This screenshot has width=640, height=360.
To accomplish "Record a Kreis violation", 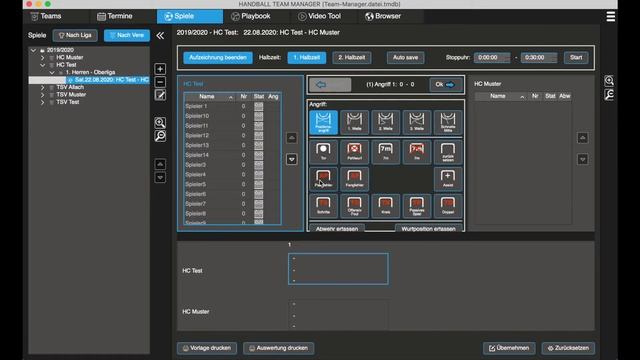I will [x=385, y=206].
